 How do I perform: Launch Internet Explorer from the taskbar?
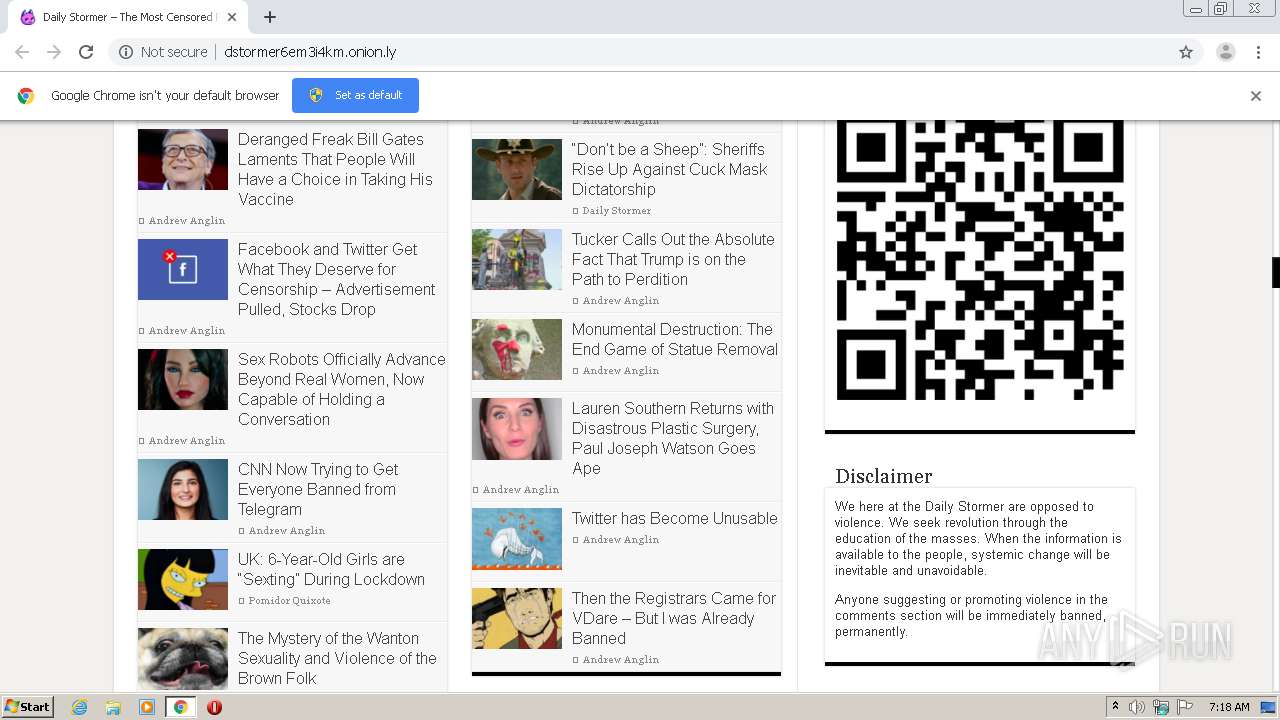(79, 707)
